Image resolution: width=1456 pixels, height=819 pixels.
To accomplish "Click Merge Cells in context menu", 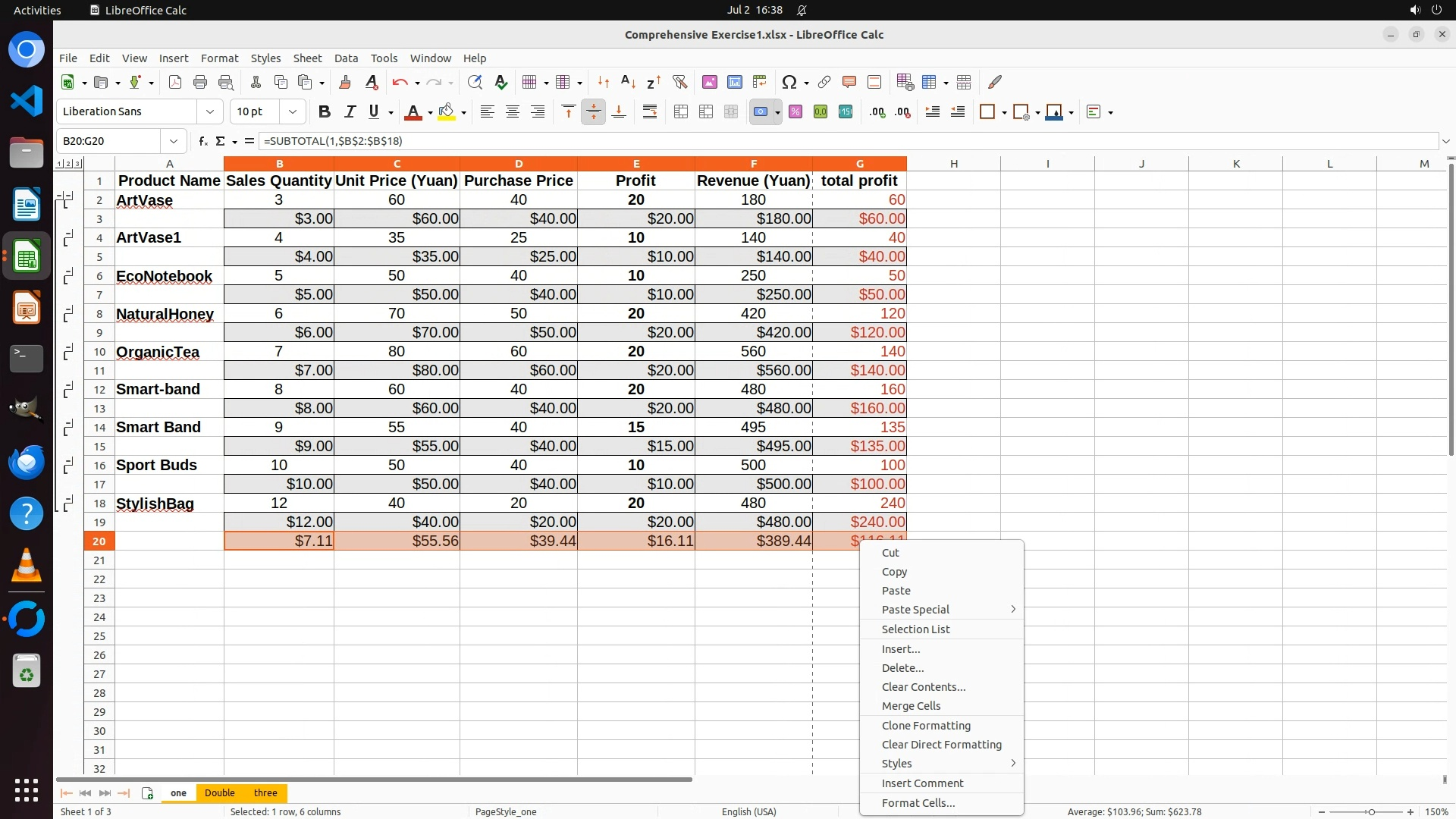I will point(911,705).
